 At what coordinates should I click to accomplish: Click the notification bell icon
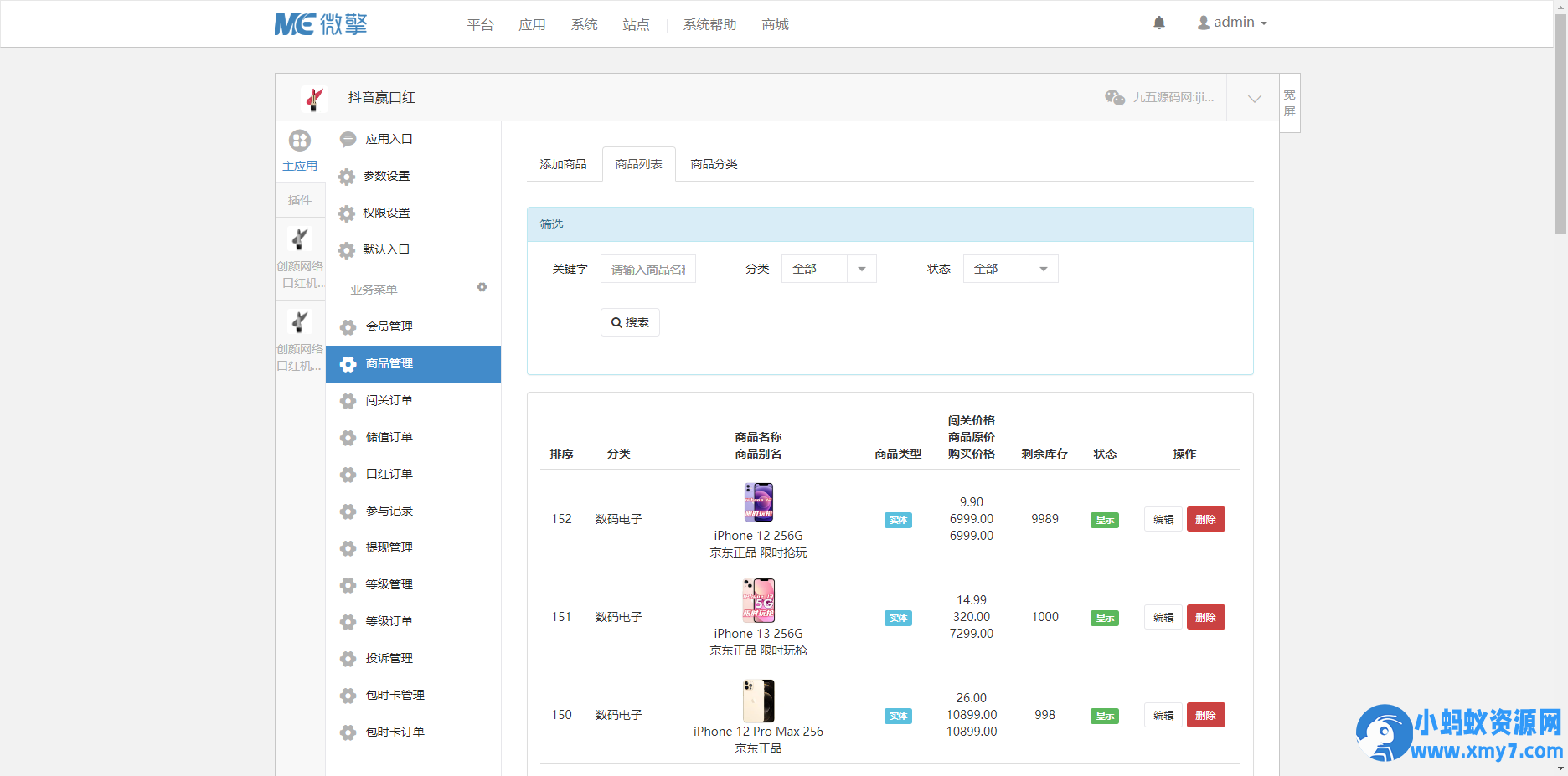[1159, 23]
